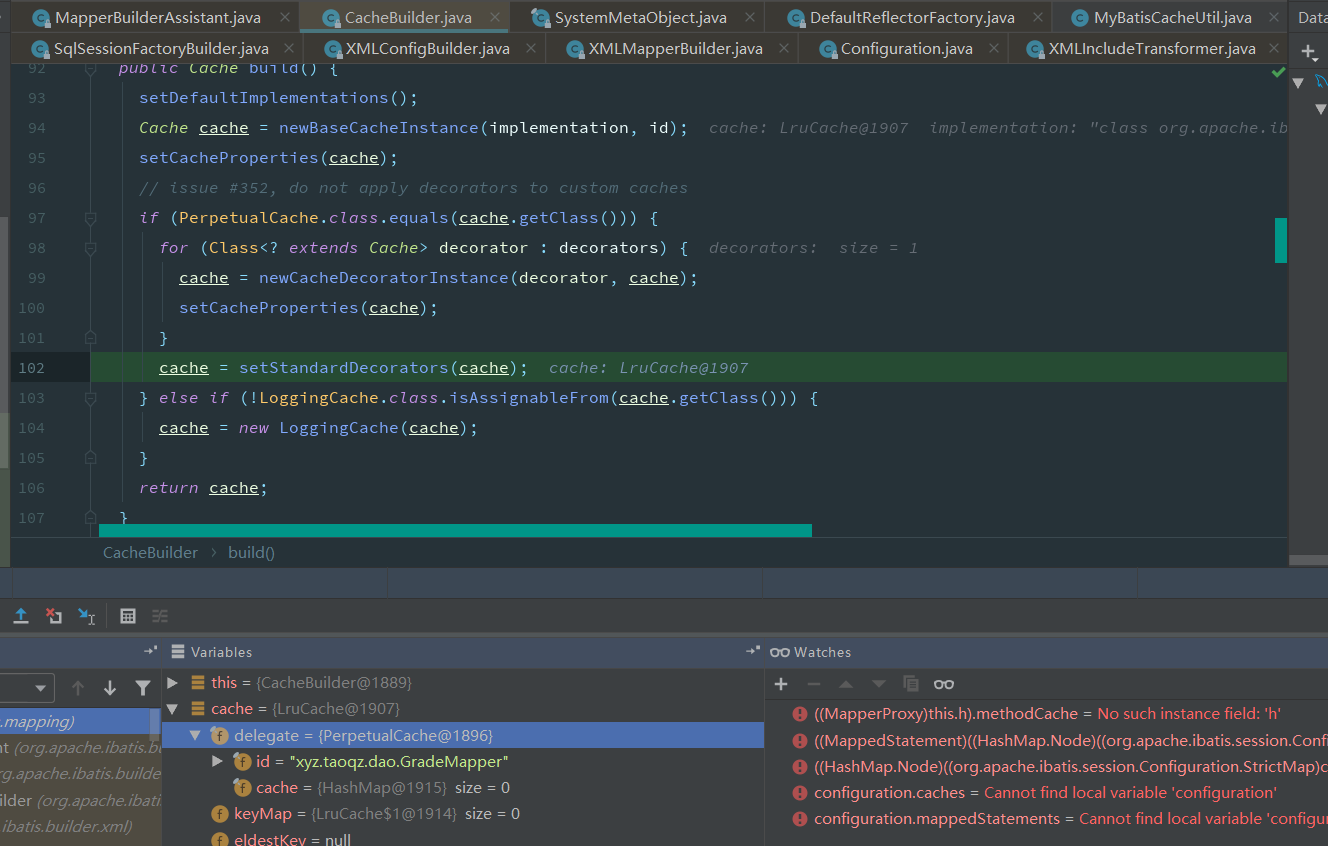Screen dimensions: 1328x846
Task: Select next frame with down arrow
Action: pos(110,688)
